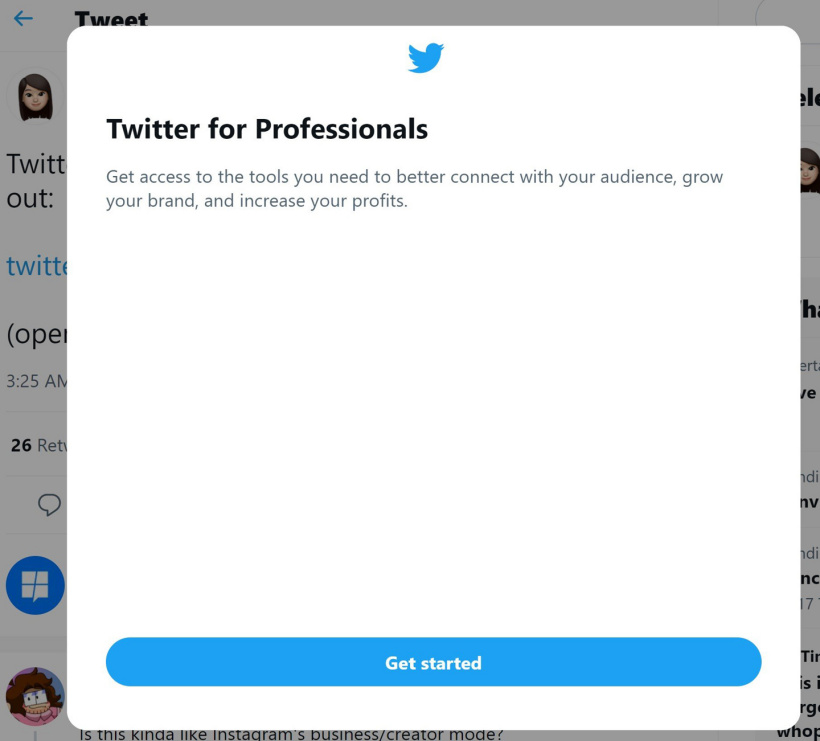This screenshot has height=741, width=820.
Task: View the 26 Retweets list
Action: tap(36, 445)
